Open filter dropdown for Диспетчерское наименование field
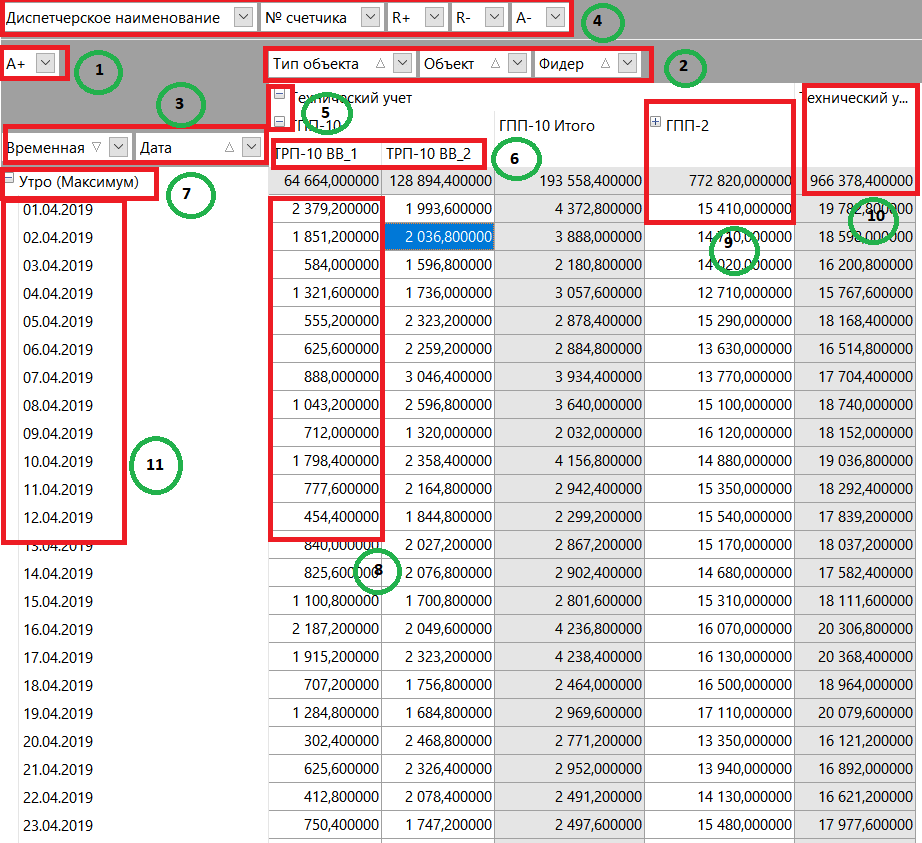922x843 pixels. point(243,18)
